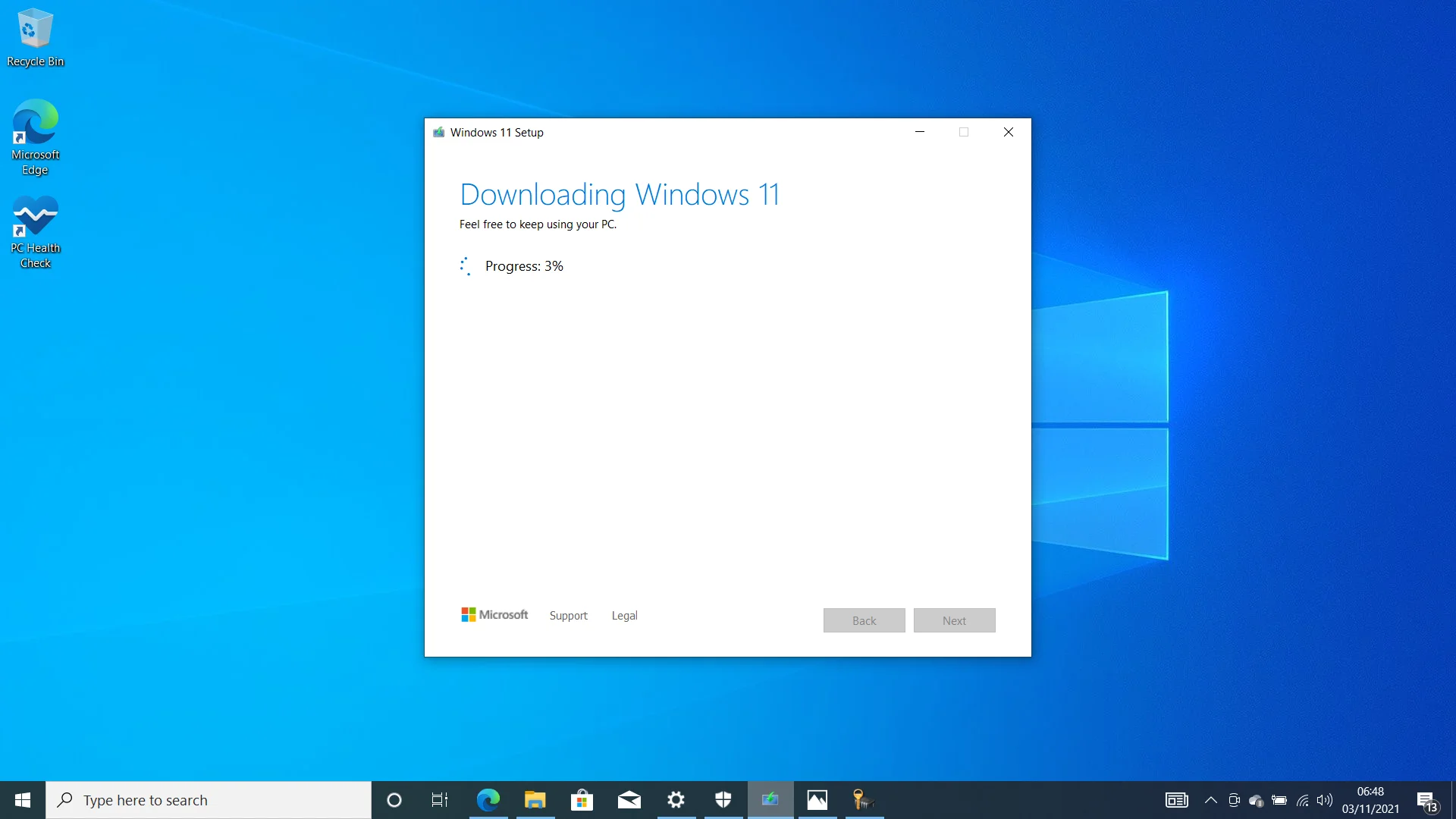Open Microsoft Edge from taskbar
Screen dimensions: 1456x819
(489, 800)
